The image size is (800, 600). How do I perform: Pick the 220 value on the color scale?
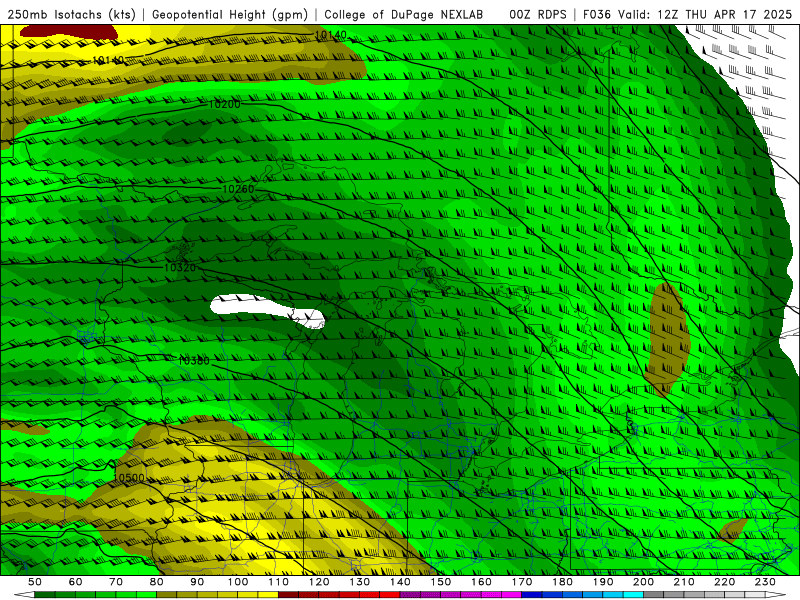point(724,582)
